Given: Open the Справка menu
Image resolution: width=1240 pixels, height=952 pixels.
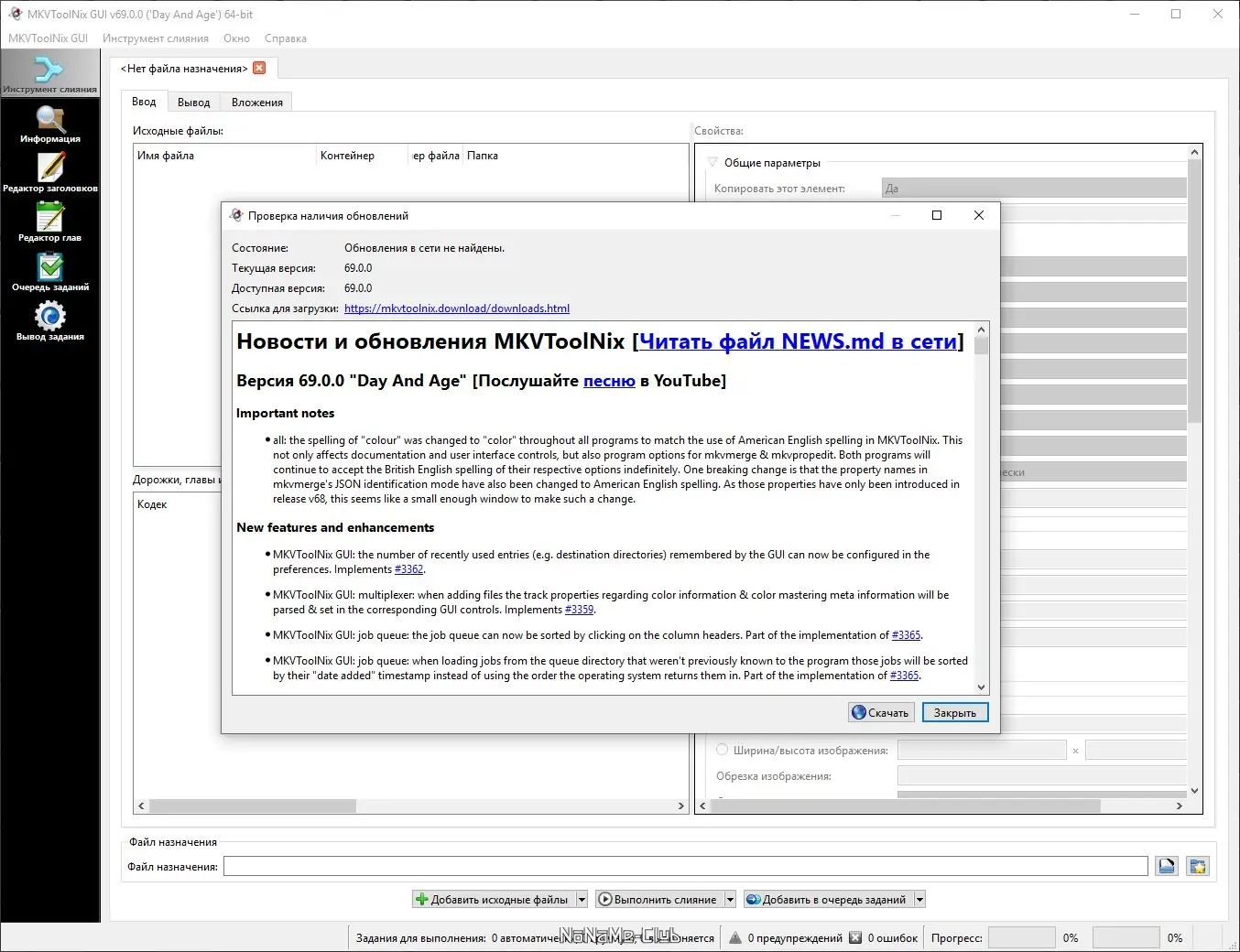Looking at the screenshot, I should [286, 38].
